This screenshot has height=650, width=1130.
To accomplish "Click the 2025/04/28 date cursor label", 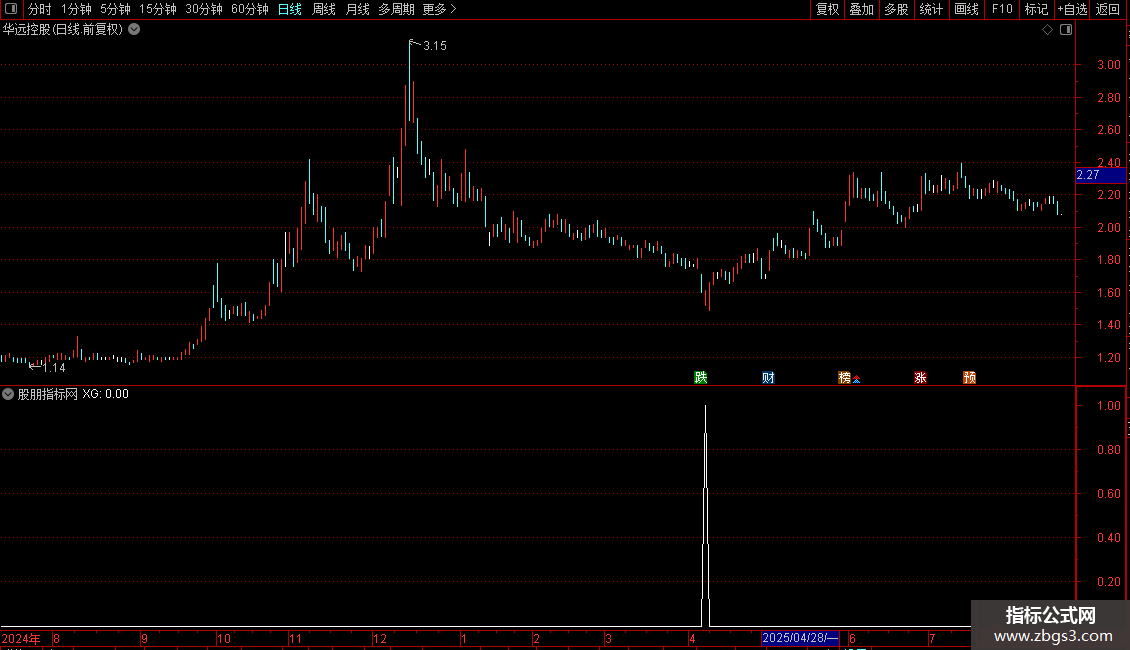I will click(x=800, y=638).
